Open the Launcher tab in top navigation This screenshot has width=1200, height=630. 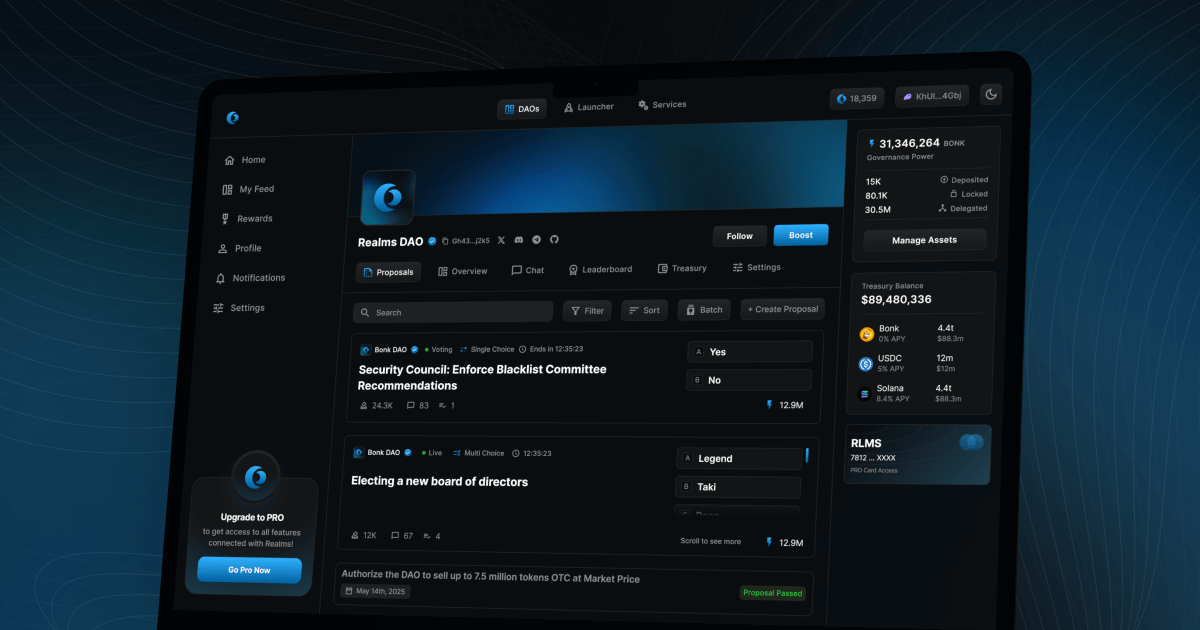tap(589, 107)
